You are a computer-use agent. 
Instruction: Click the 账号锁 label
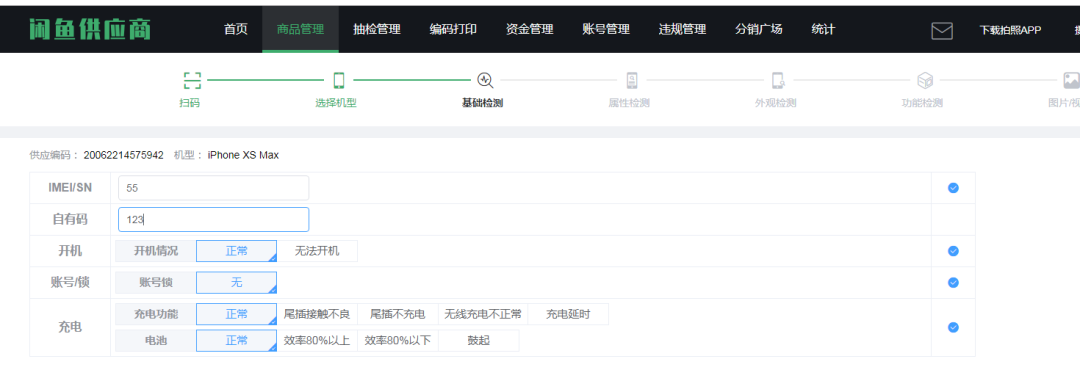click(156, 283)
